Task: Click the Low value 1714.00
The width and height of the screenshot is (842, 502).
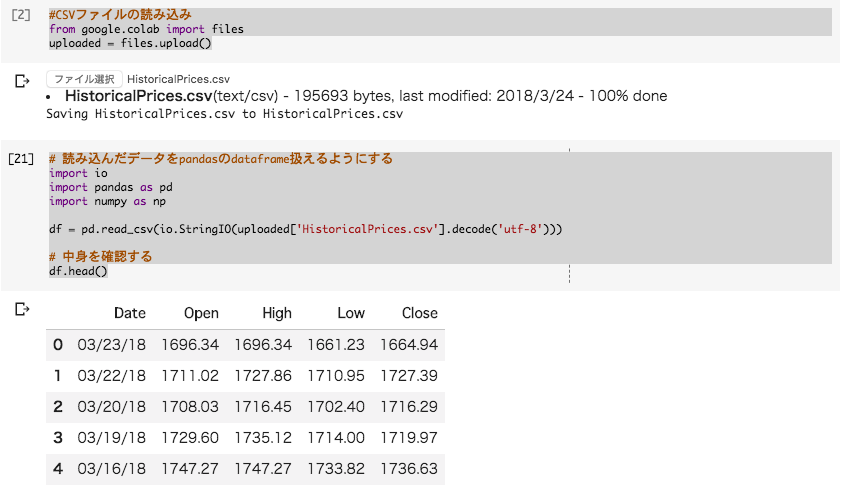Action: 336,438
